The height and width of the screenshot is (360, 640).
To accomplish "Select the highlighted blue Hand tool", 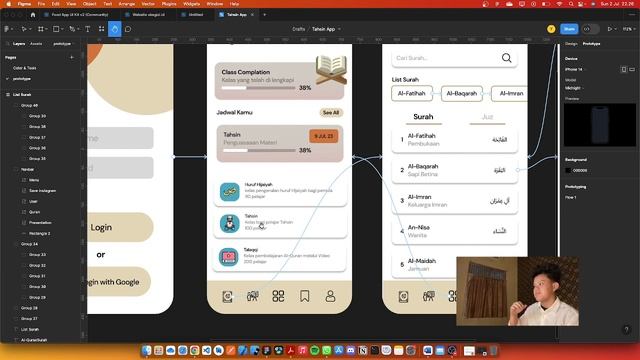I will (115, 29).
